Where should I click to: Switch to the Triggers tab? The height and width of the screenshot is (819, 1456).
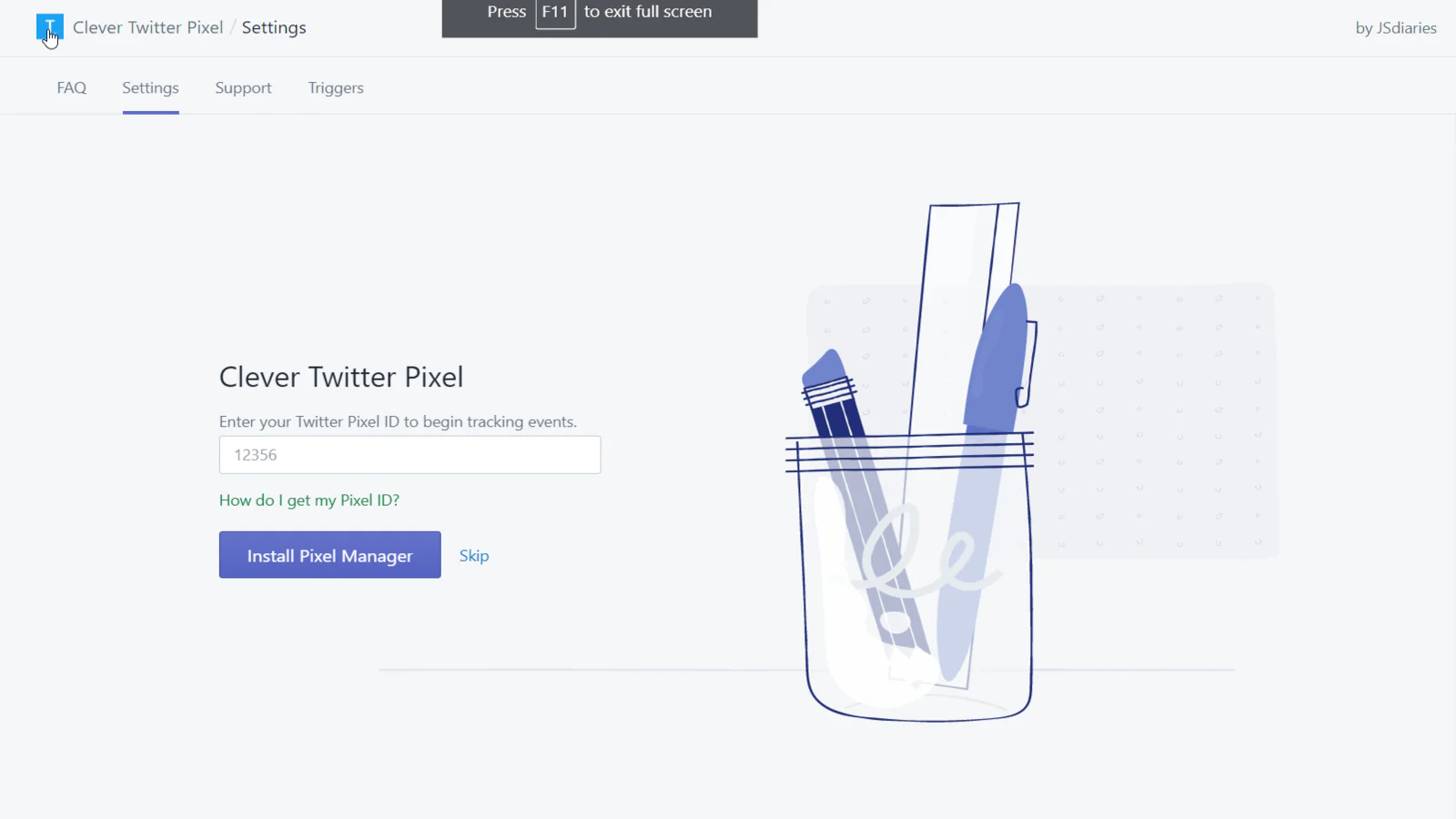pyautogui.click(x=336, y=88)
